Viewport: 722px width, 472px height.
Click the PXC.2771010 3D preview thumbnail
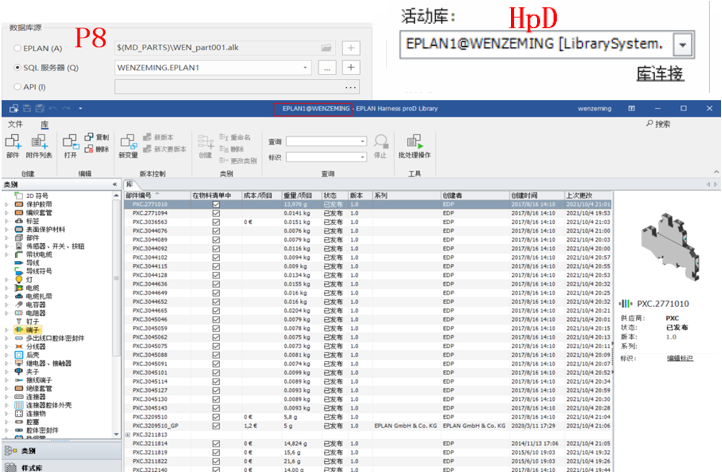click(670, 247)
